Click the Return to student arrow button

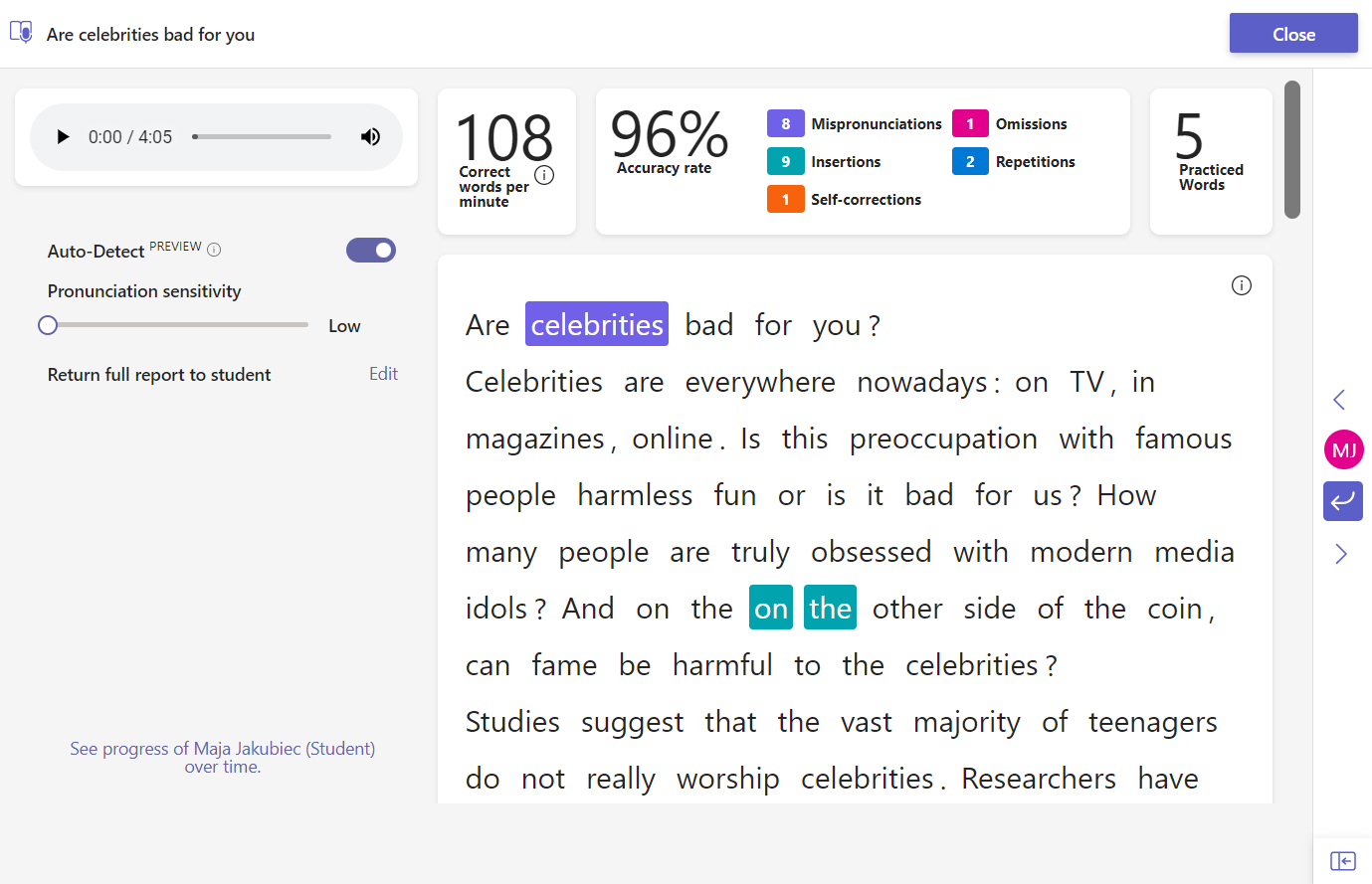[1343, 501]
